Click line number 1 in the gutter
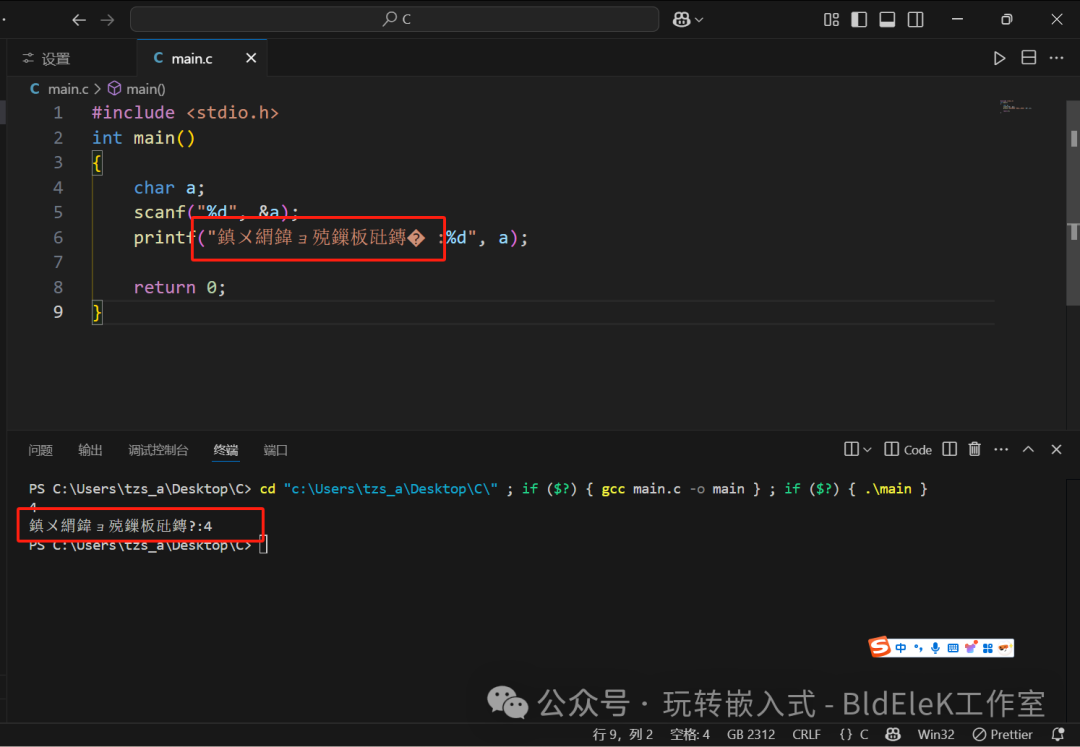Image resolution: width=1080 pixels, height=747 pixels. click(x=58, y=113)
